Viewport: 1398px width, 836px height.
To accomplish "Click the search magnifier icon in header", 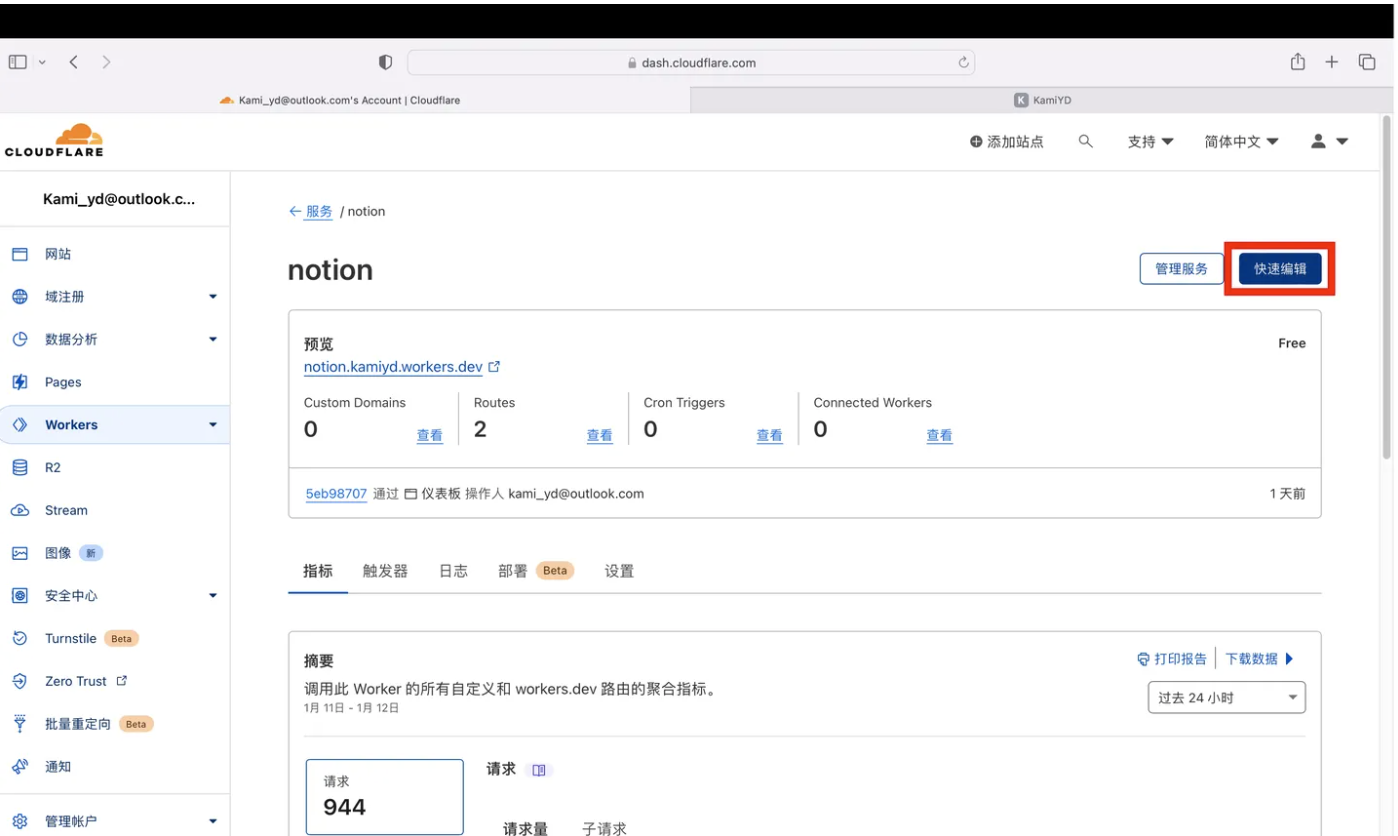I will point(1085,142).
